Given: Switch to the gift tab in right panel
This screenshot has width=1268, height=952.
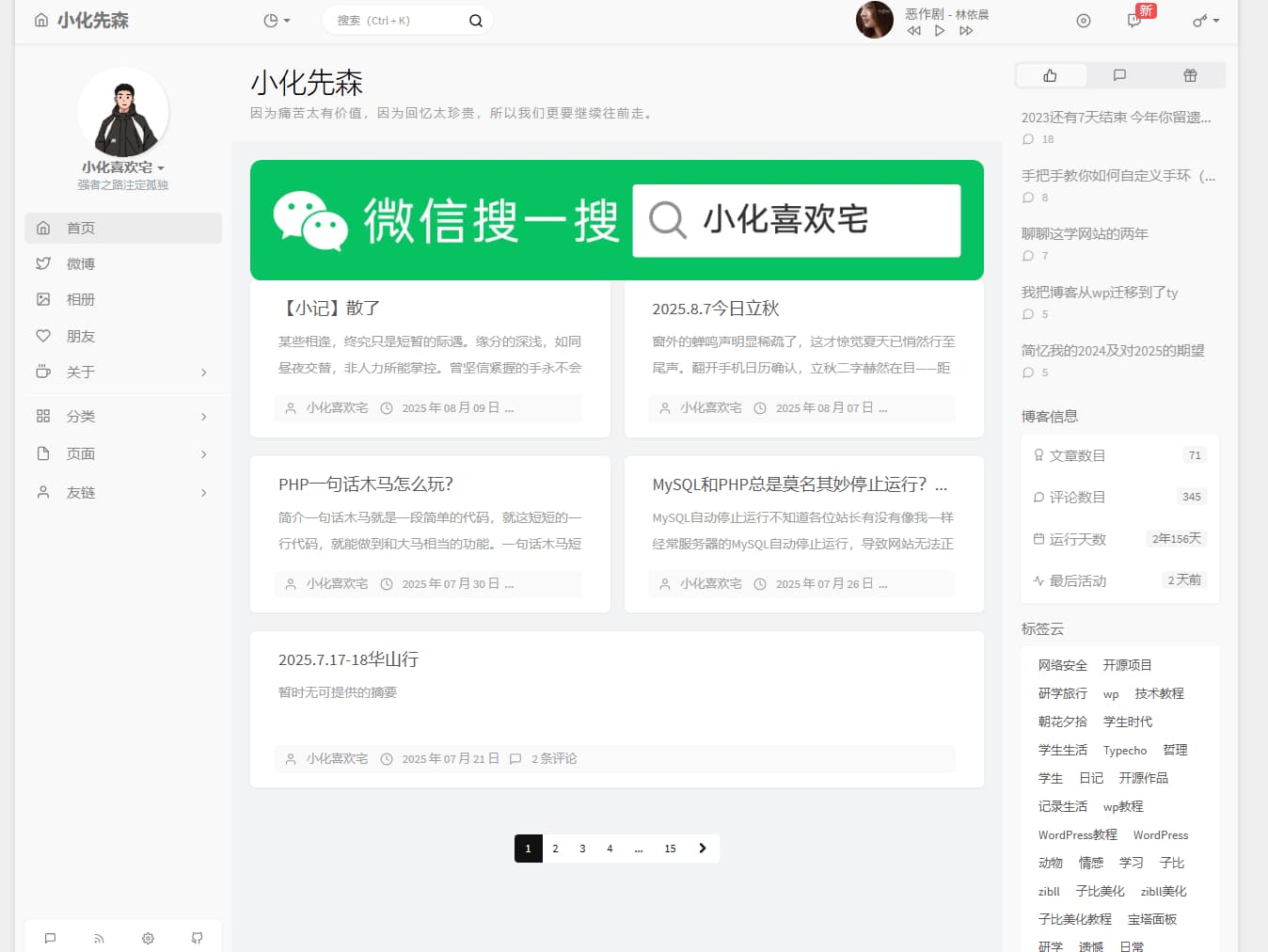Looking at the screenshot, I should tap(1189, 75).
